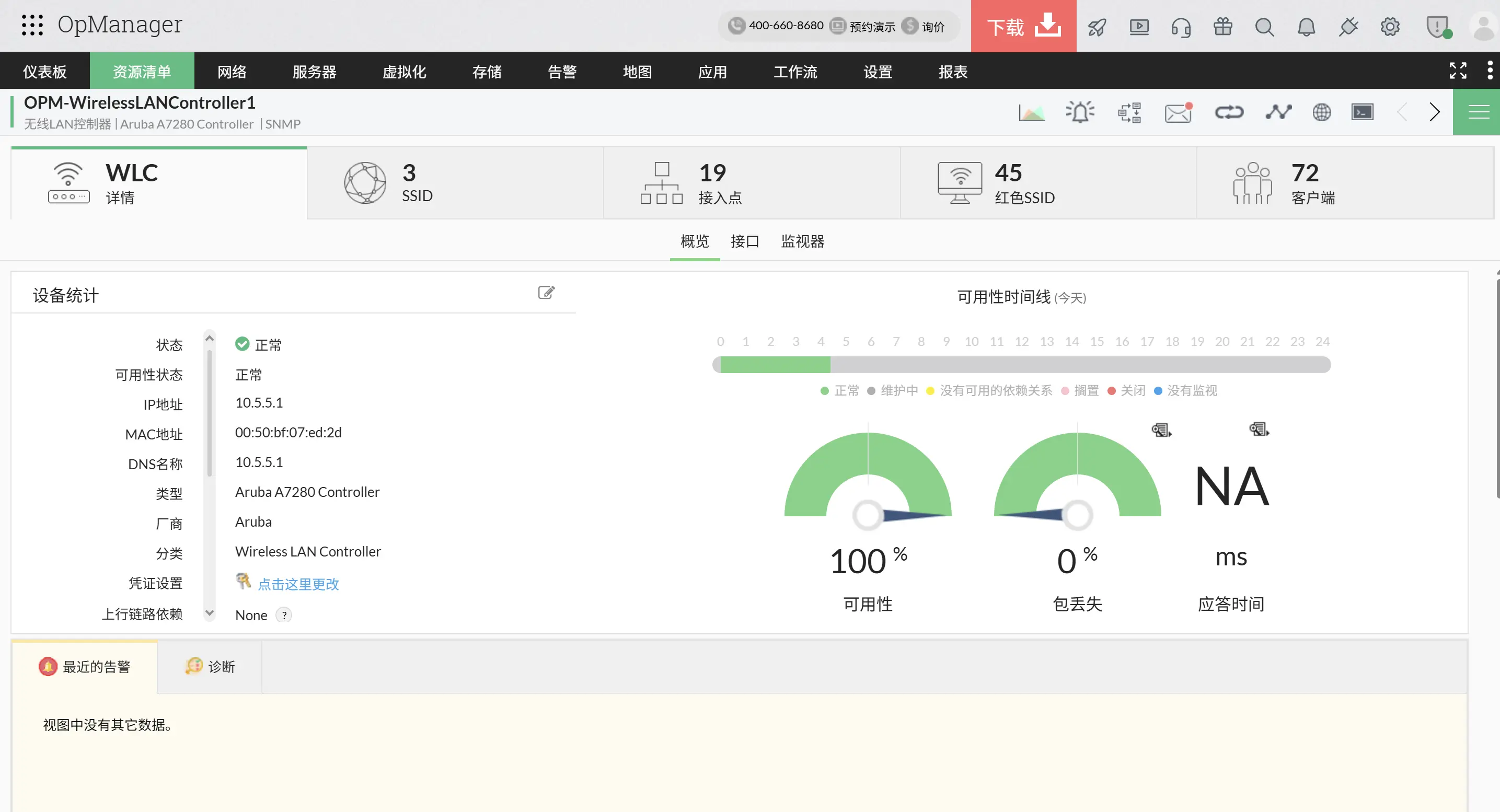Click the next device arrow chevron
The image size is (1500, 812).
[x=1435, y=112]
